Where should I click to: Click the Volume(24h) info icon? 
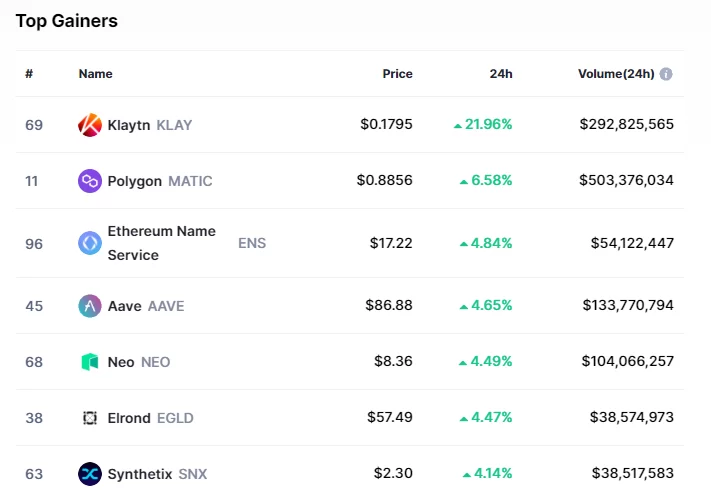click(666, 74)
